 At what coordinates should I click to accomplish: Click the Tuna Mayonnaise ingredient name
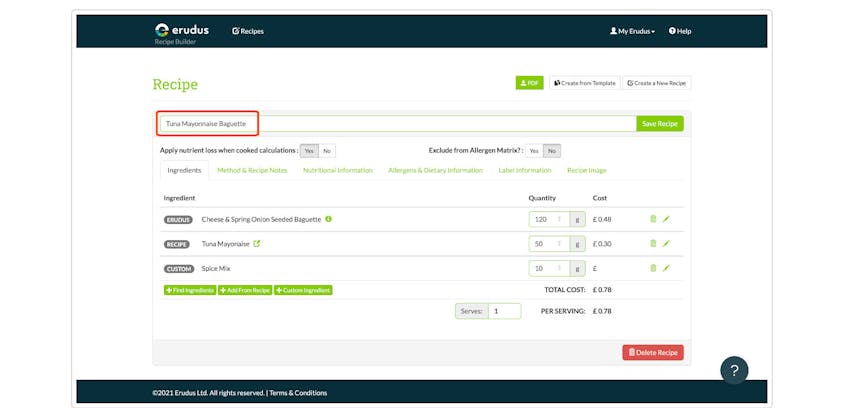click(226, 244)
